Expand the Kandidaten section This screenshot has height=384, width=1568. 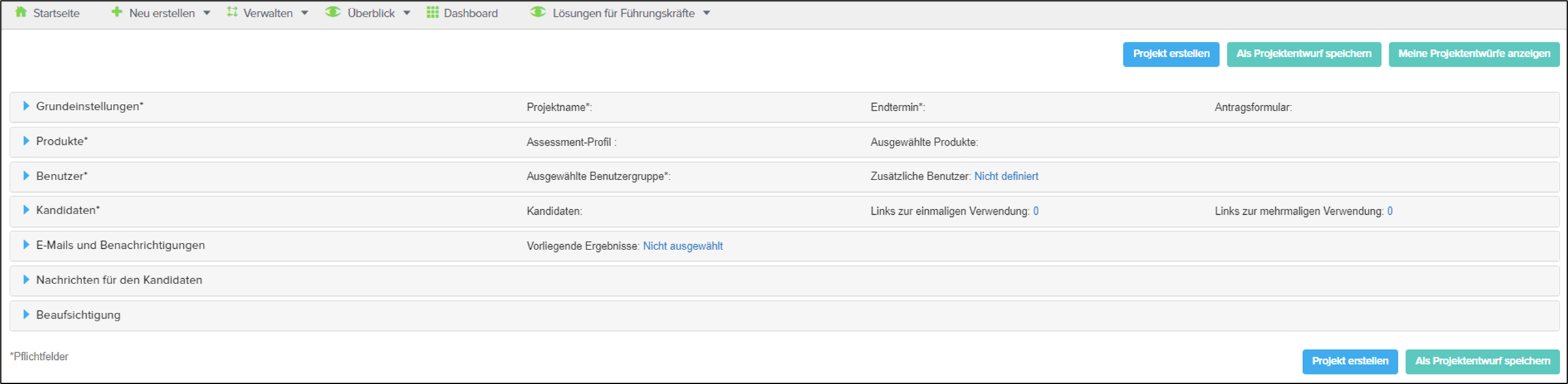26,210
